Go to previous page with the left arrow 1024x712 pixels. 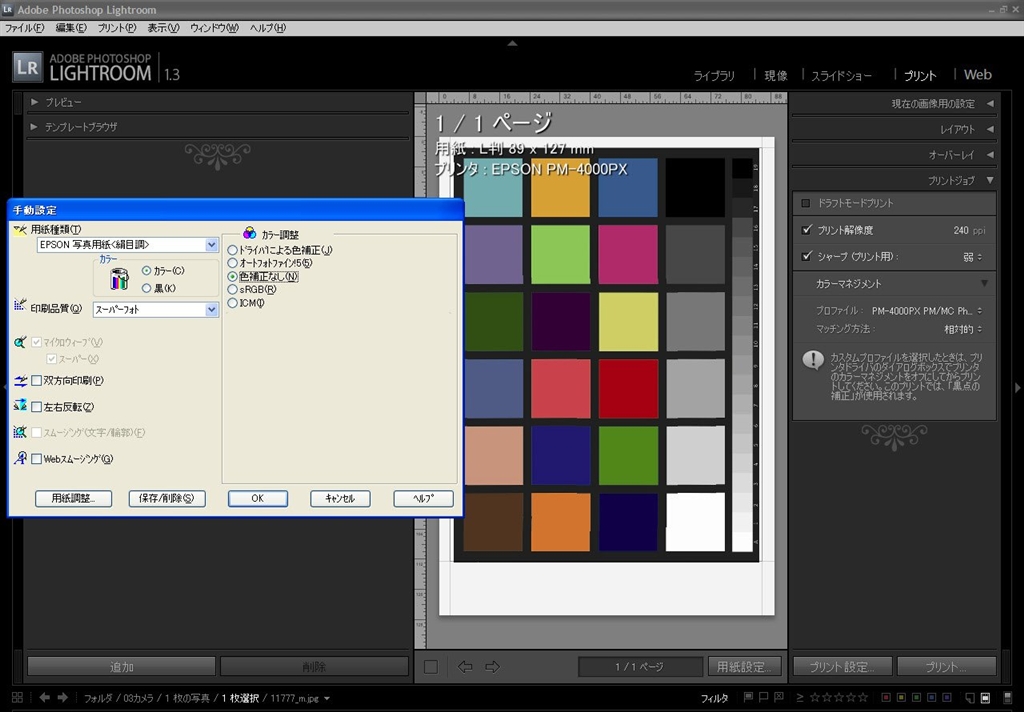pyautogui.click(x=465, y=667)
